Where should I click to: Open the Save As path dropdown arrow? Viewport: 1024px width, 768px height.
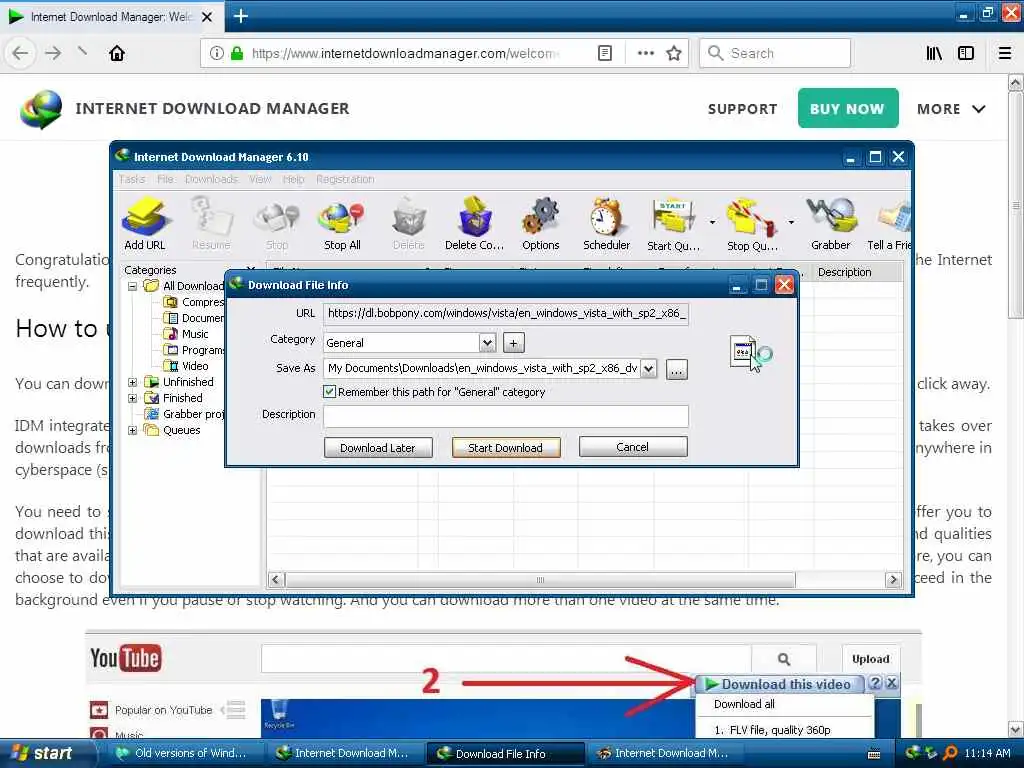click(x=648, y=369)
